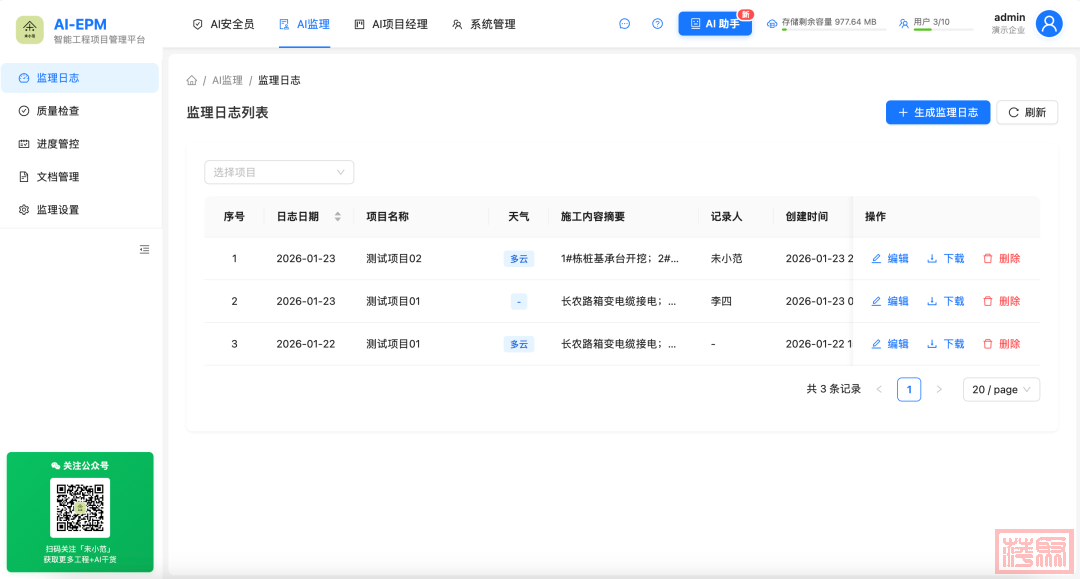Click the chat message icon in header

625,24
